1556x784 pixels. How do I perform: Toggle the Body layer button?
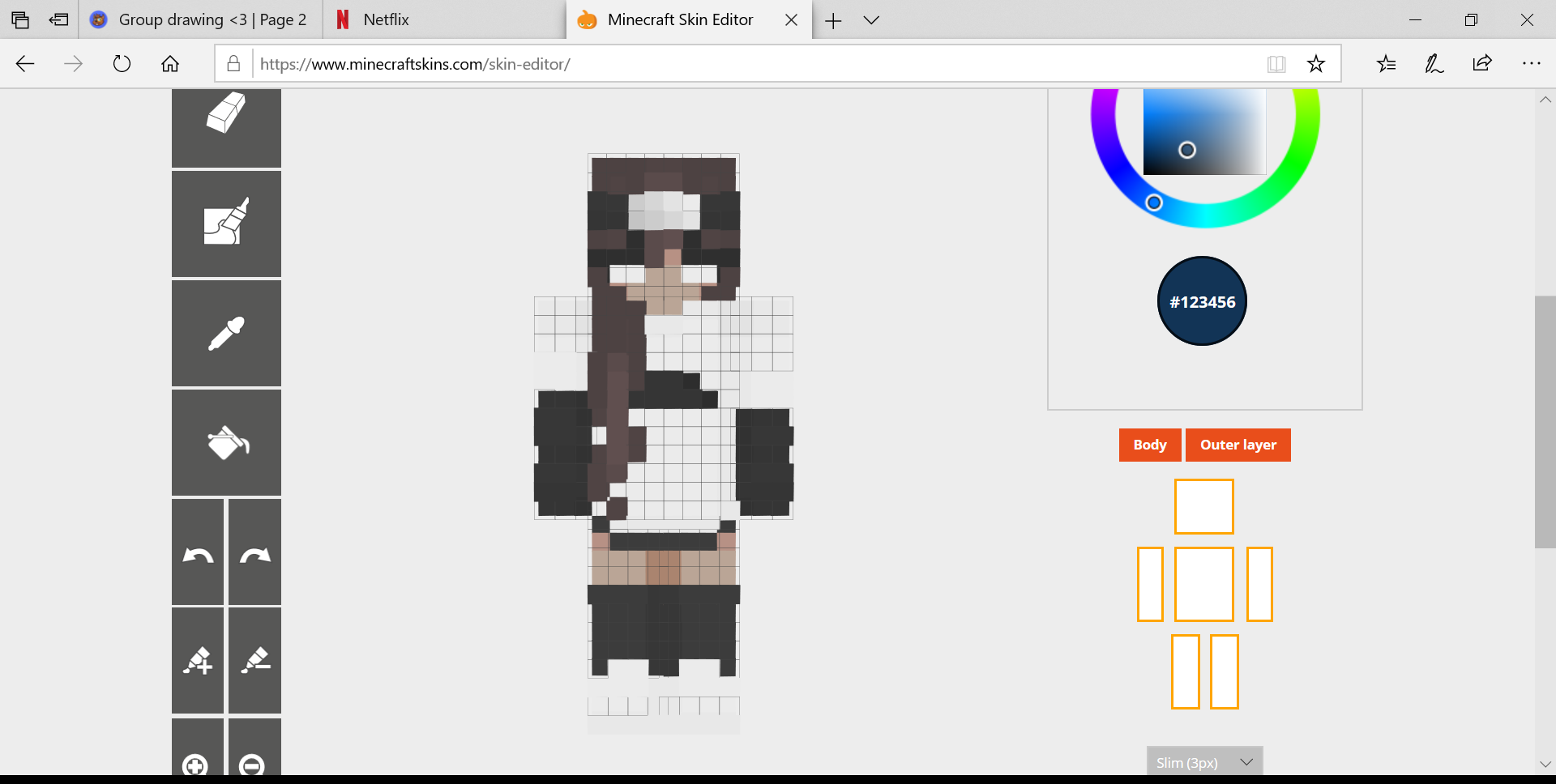(x=1150, y=445)
